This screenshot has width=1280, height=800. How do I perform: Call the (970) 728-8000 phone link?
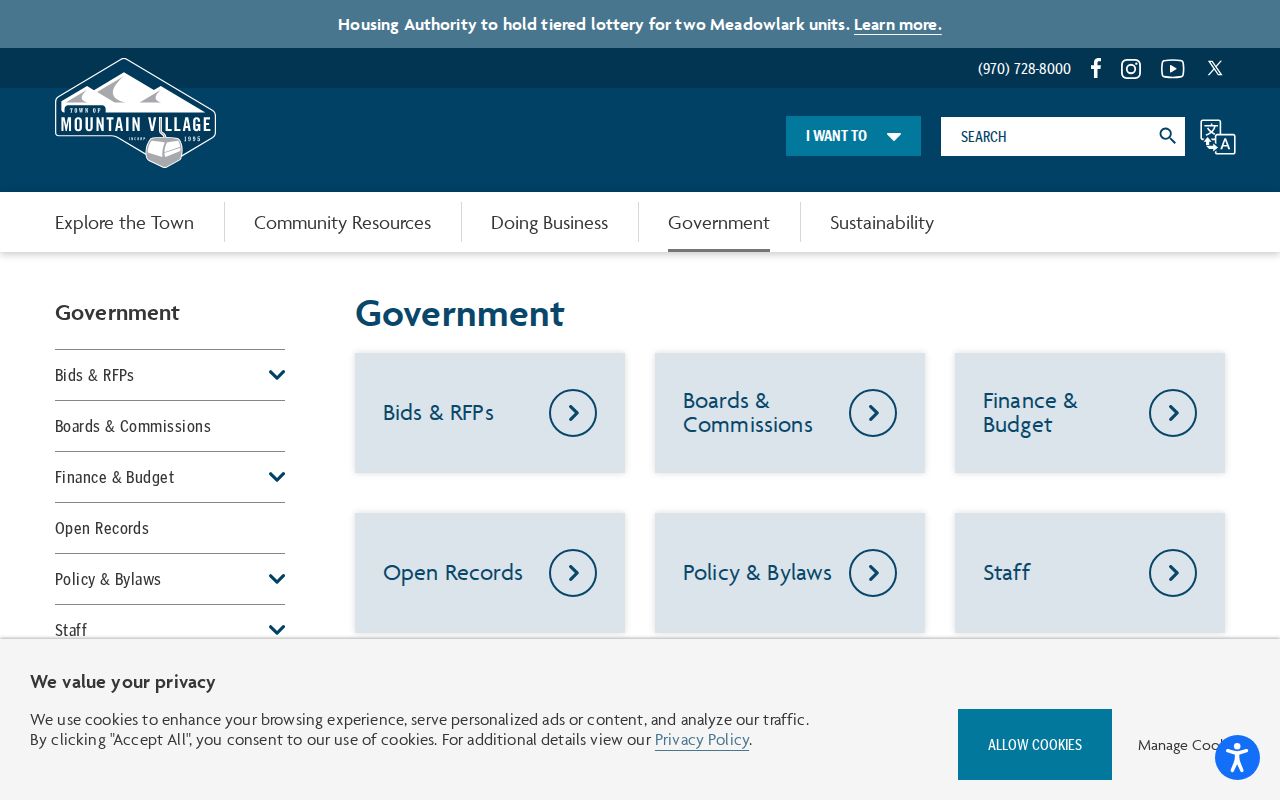pos(1024,69)
